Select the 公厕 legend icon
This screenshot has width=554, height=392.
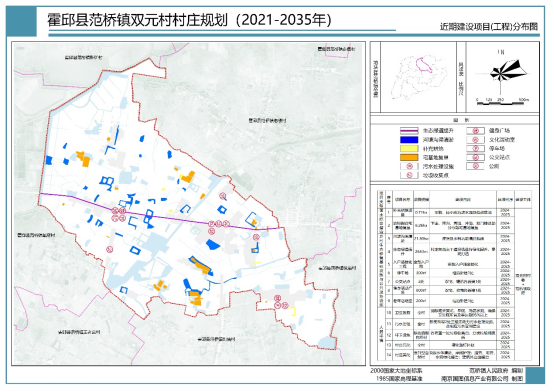[x=476, y=166]
